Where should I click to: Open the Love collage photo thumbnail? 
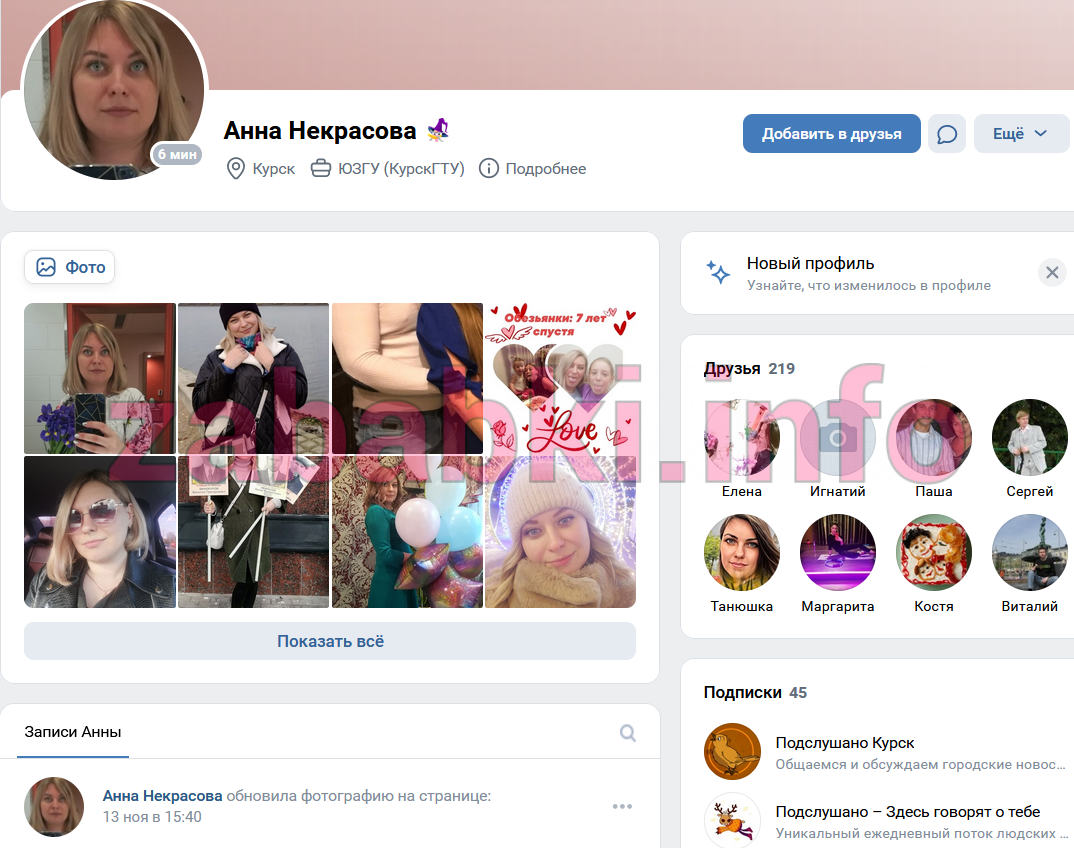coord(560,379)
